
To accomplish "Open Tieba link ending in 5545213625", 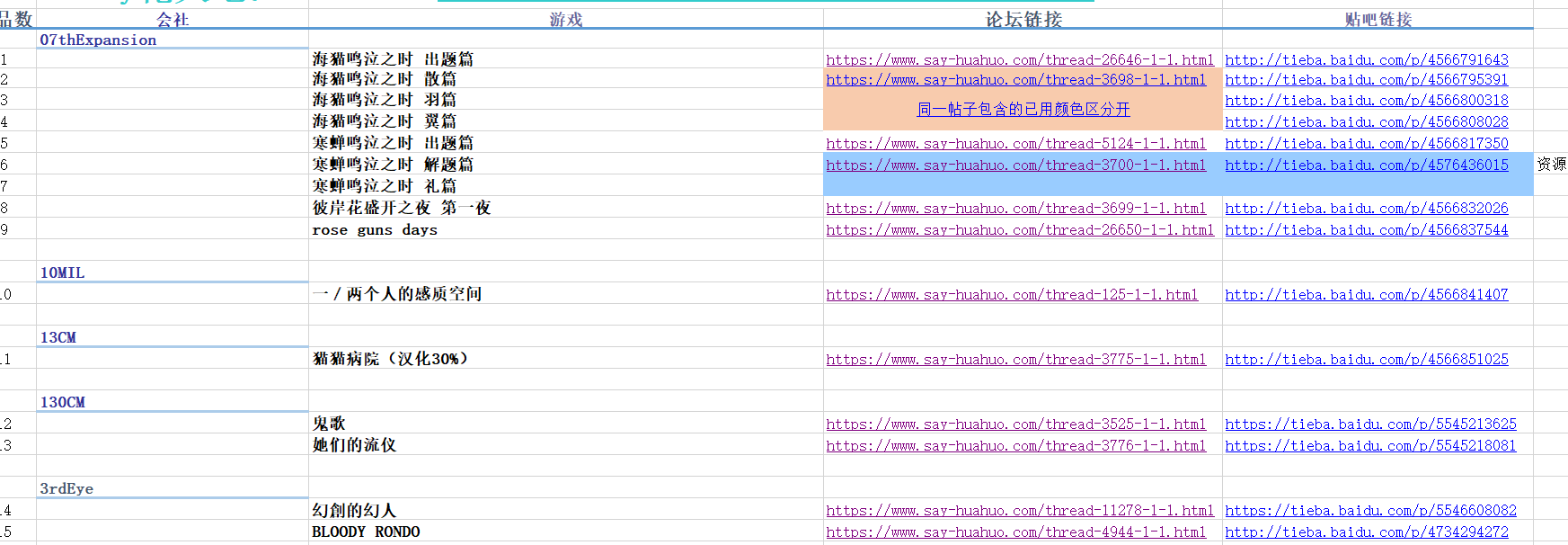I will pos(1371,424).
